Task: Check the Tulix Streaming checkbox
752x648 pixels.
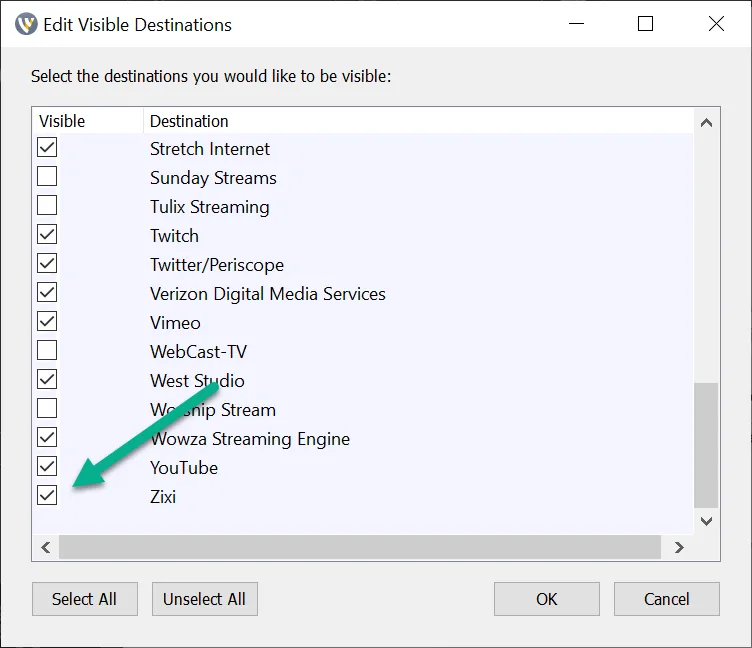Action: point(47,205)
